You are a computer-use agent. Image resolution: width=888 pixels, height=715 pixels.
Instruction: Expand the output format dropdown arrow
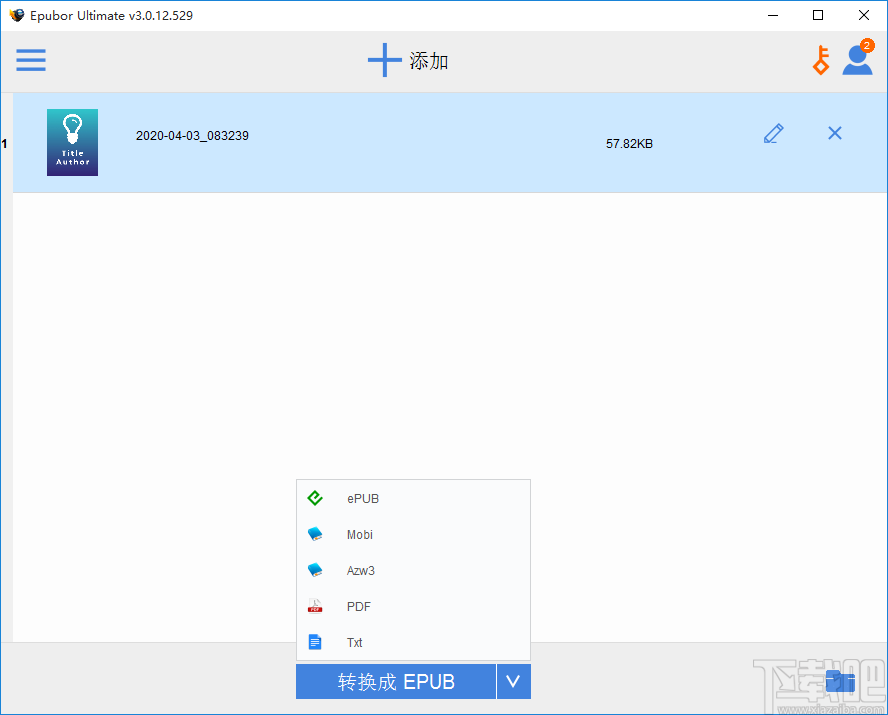513,681
